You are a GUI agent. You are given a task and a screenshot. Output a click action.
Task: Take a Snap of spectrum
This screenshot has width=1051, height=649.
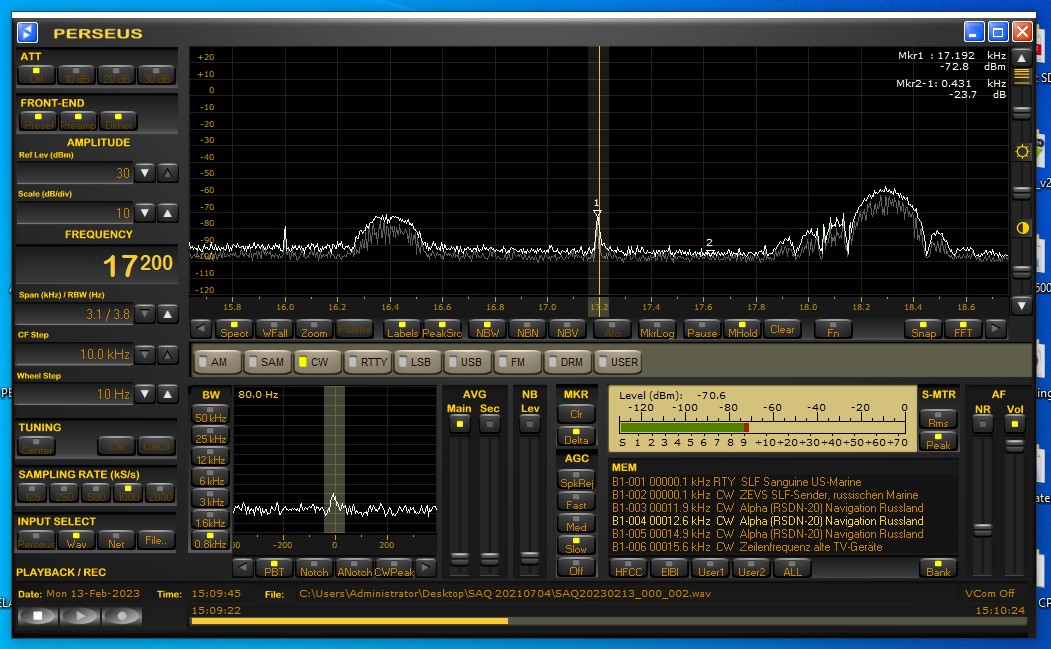click(923, 329)
